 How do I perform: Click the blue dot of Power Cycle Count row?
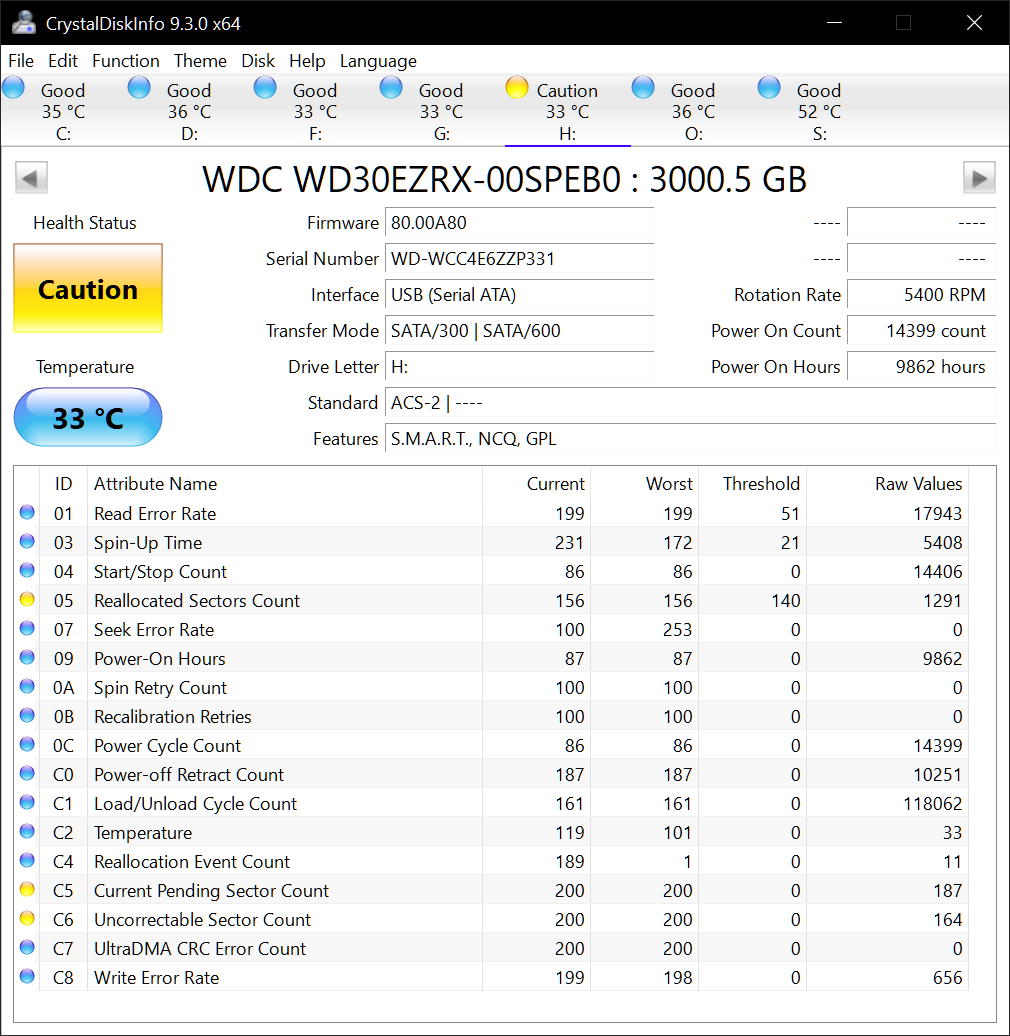27,745
